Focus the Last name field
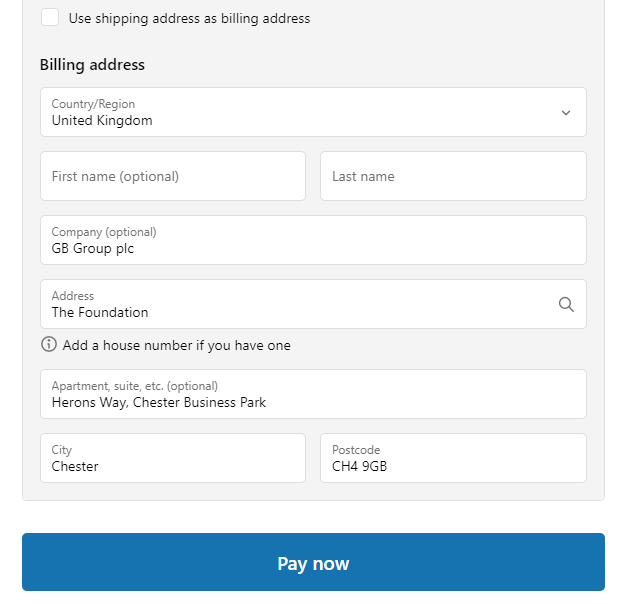 click(453, 176)
